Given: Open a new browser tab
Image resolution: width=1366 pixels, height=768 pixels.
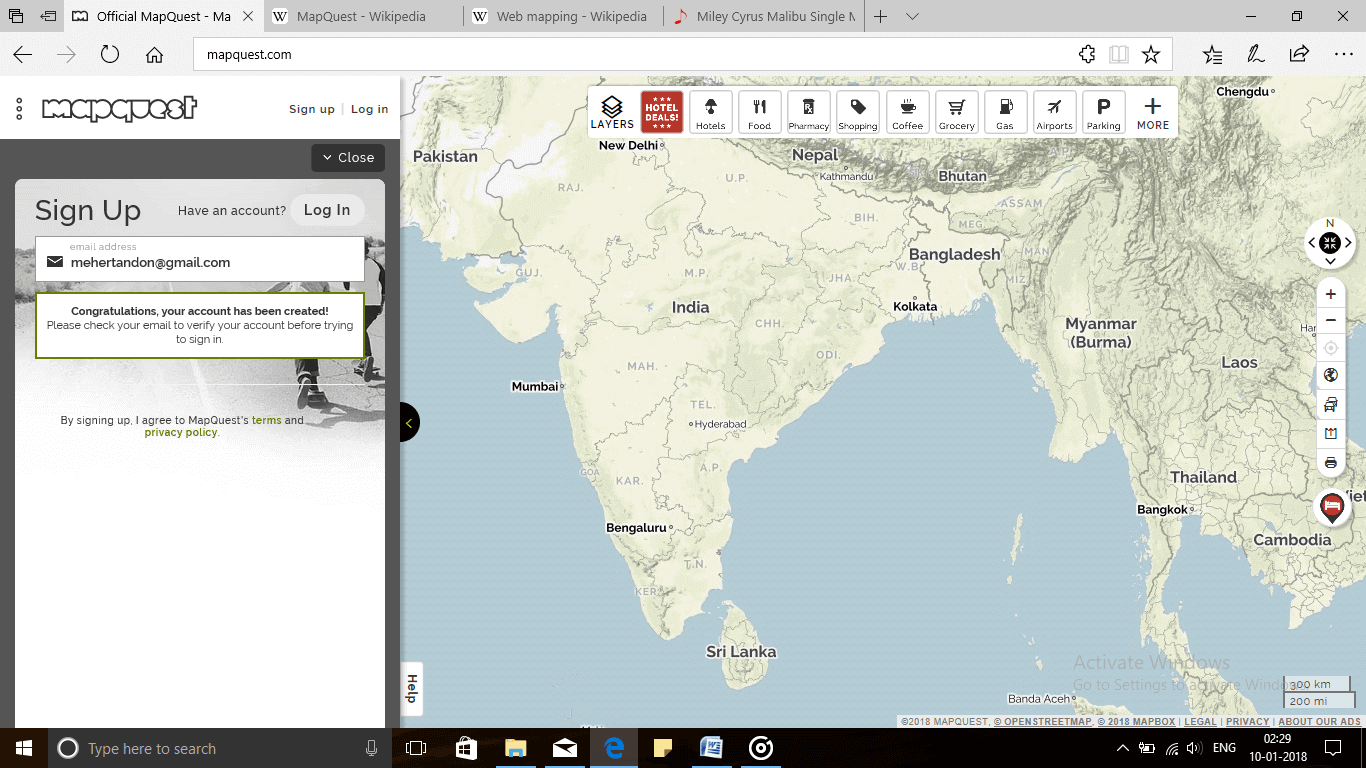Looking at the screenshot, I should click(880, 16).
